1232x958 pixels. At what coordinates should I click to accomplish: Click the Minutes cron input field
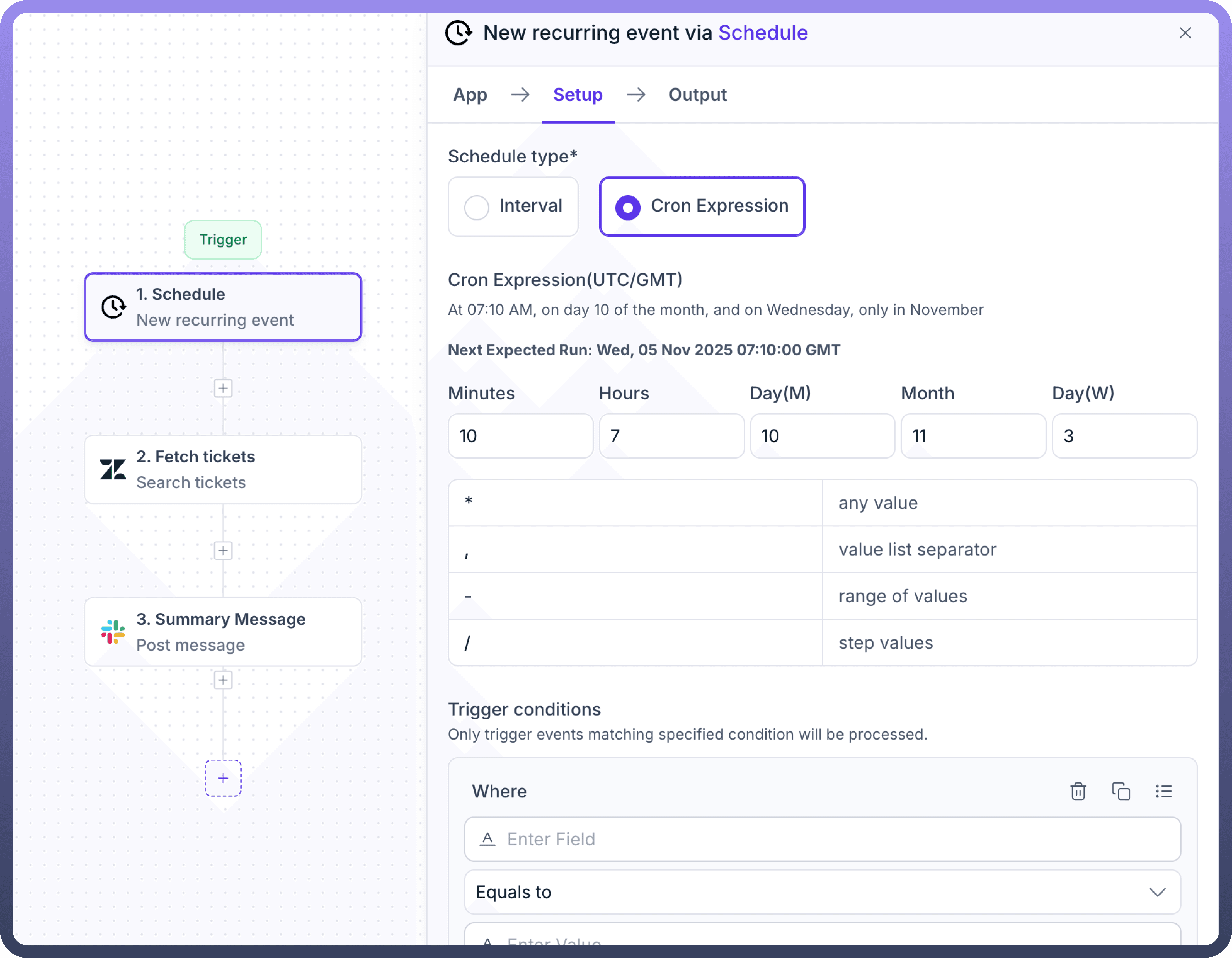click(520, 436)
